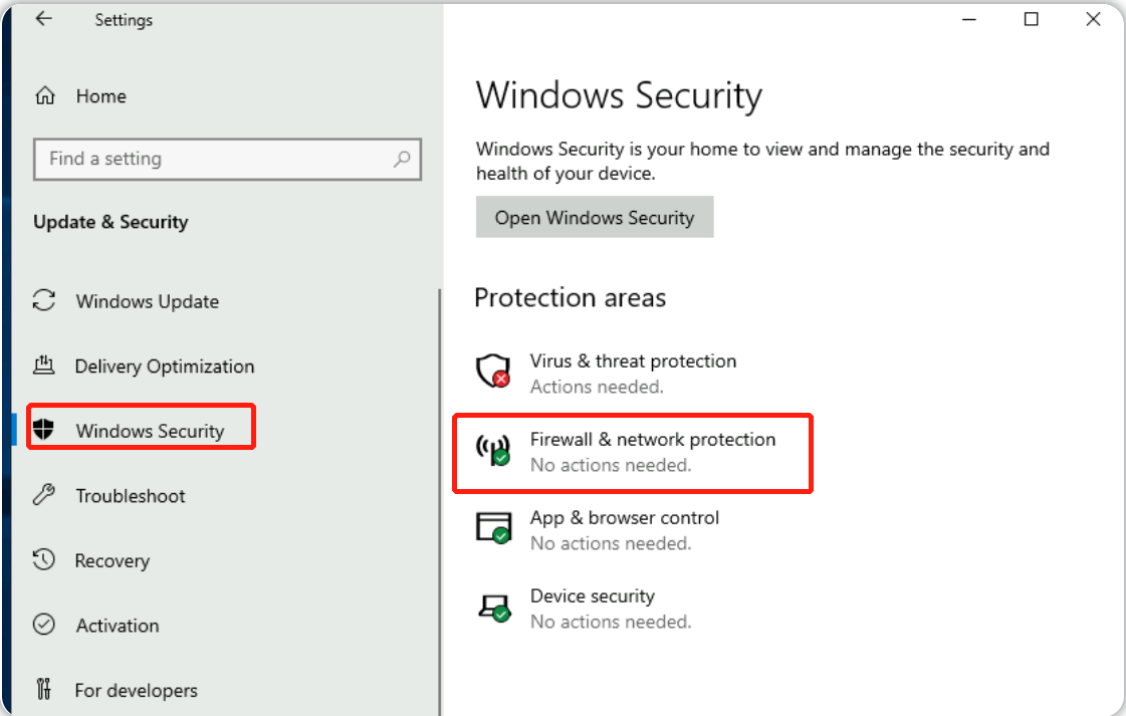The height and width of the screenshot is (716, 1126).
Task: Click the Virus & threat protection shield icon
Action: [x=493, y=371]
